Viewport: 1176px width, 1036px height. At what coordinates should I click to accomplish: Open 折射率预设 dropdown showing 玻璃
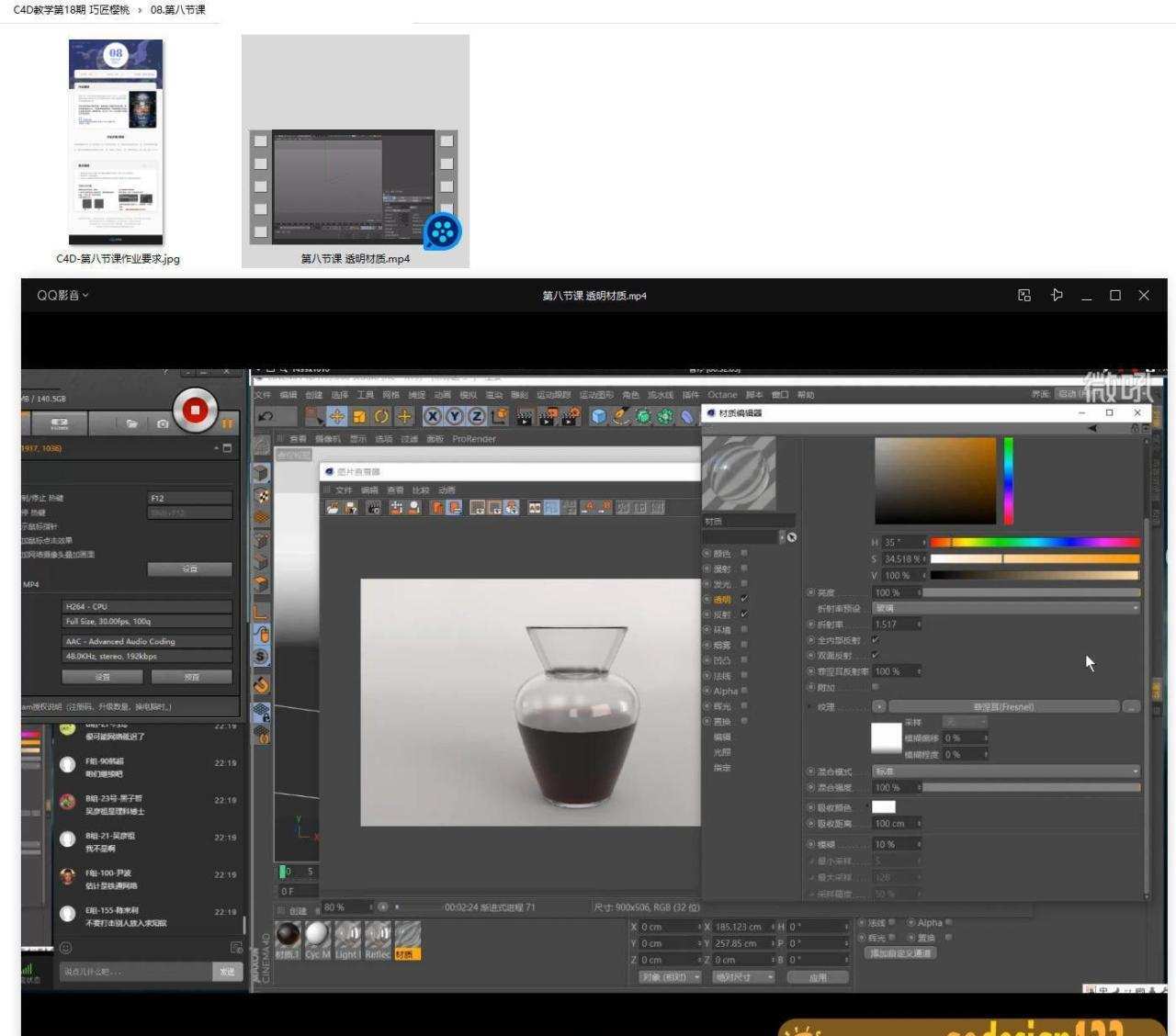(x=1006, y=608)
